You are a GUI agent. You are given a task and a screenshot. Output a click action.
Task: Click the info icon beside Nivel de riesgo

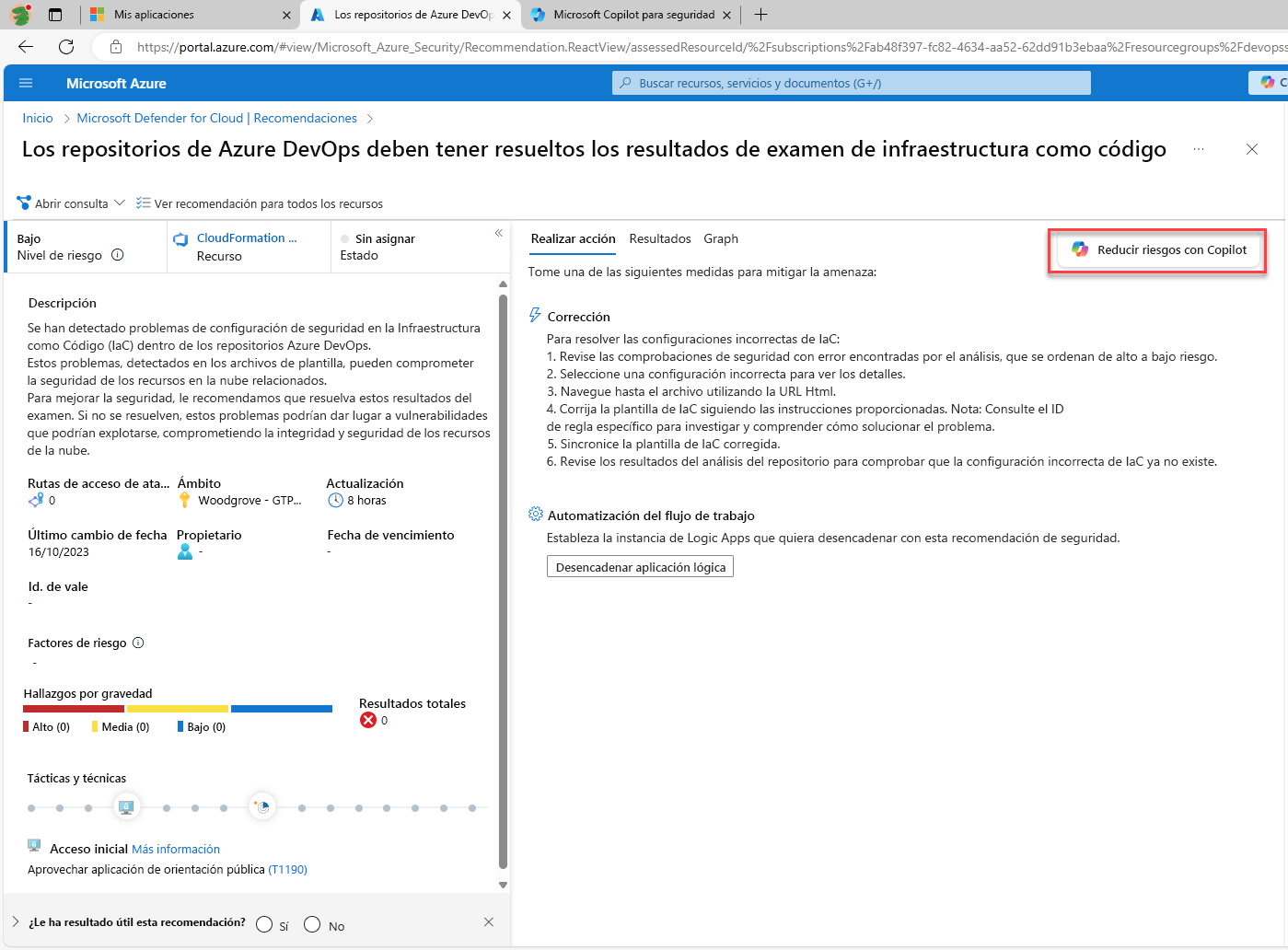(118, 255)
